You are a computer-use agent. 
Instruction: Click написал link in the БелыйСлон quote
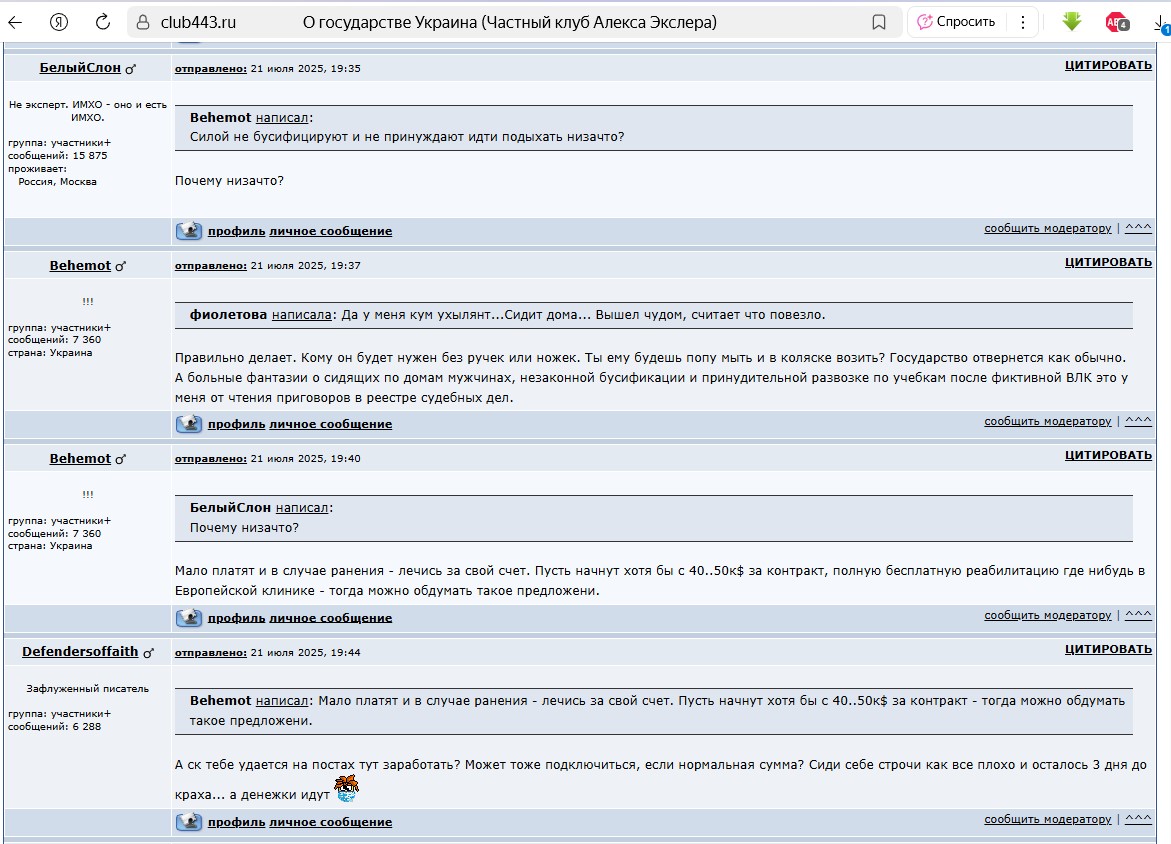302,507
